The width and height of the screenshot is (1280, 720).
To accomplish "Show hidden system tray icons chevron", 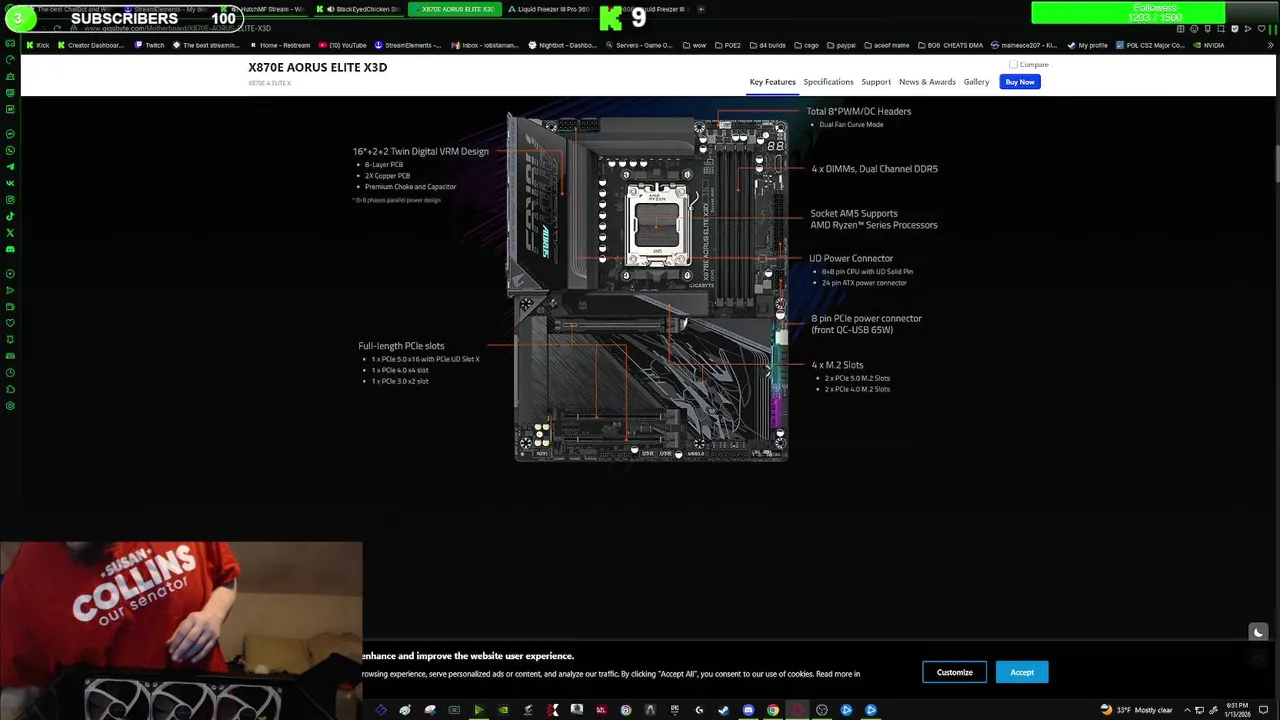I will coord(1186,710).
